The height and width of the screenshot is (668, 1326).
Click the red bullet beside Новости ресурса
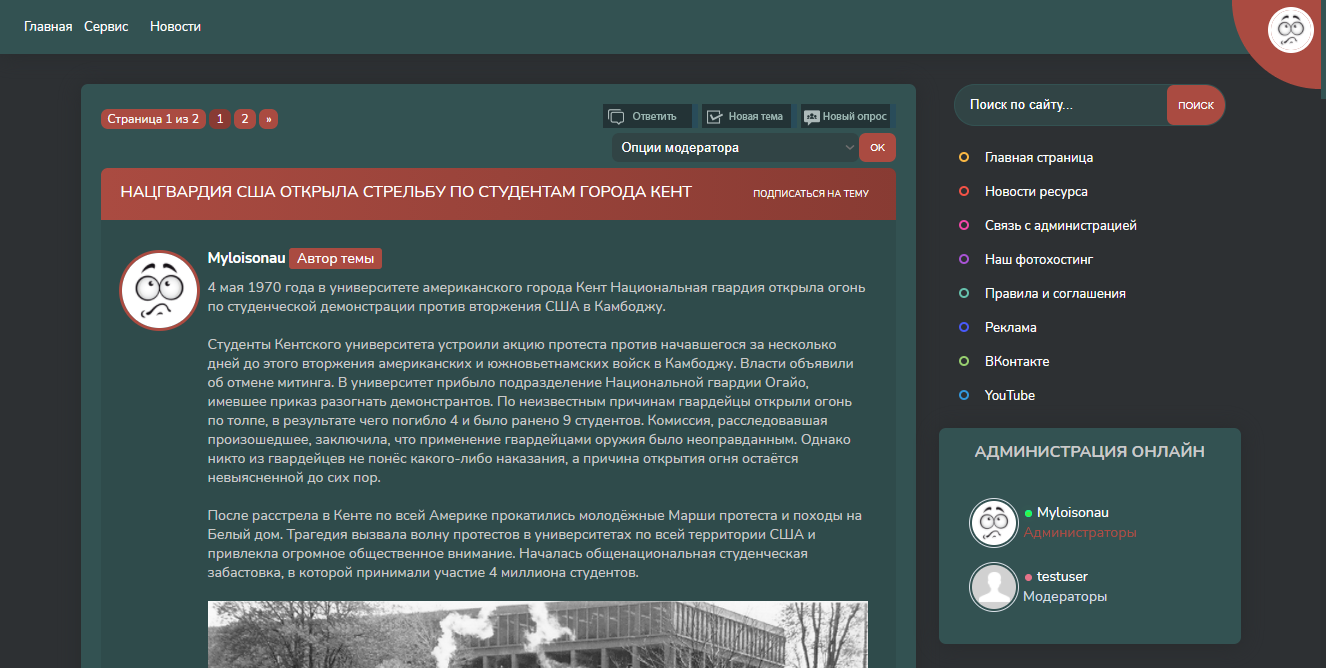pos(964,191)
